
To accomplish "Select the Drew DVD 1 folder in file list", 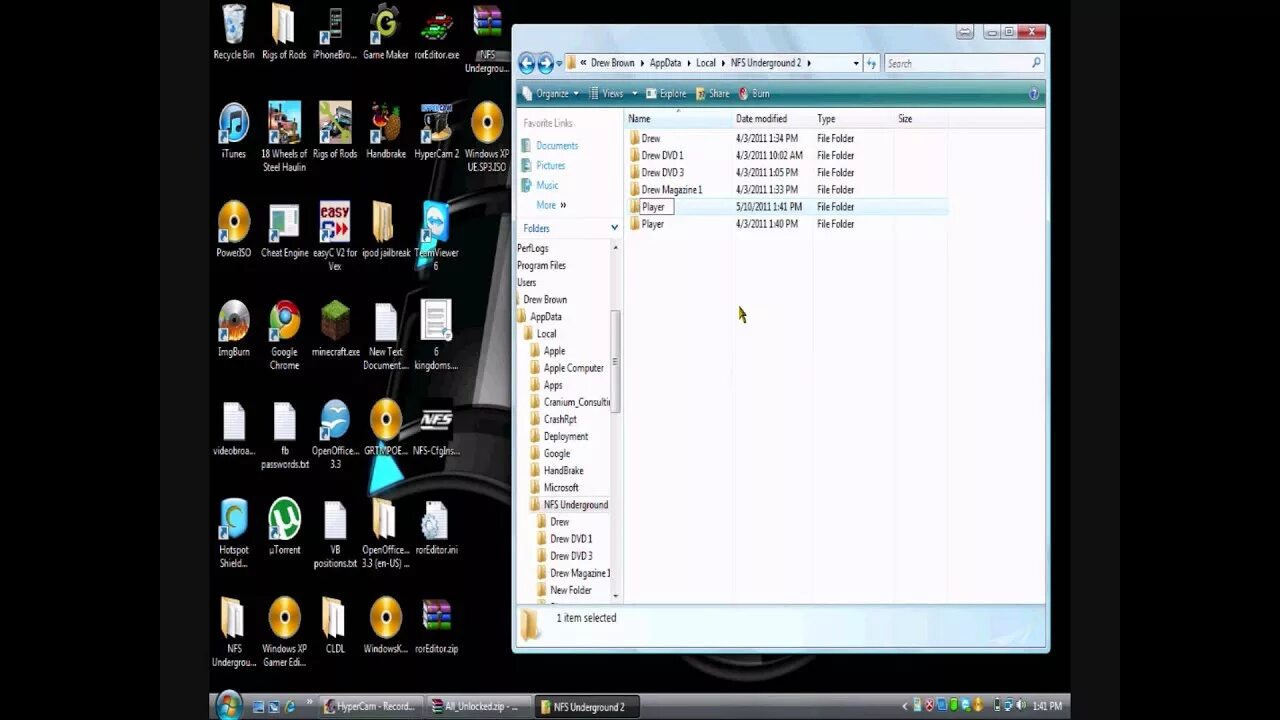I will (662, 155).
